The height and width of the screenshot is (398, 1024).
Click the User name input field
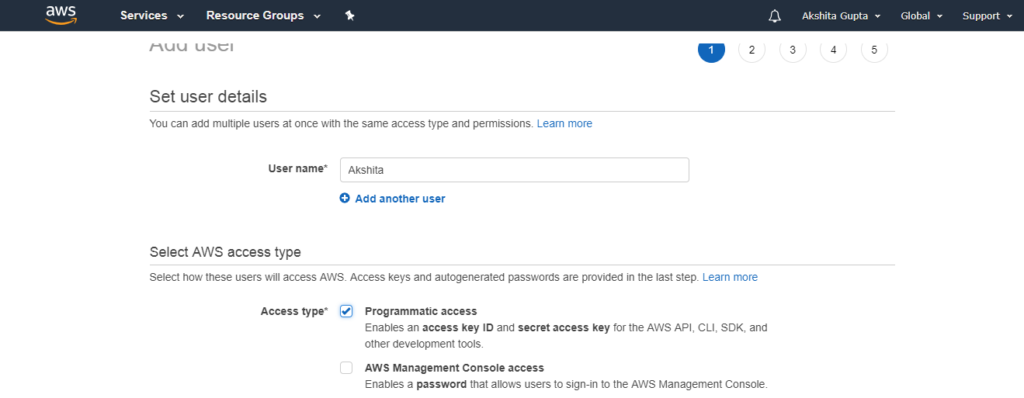[515, 170]
